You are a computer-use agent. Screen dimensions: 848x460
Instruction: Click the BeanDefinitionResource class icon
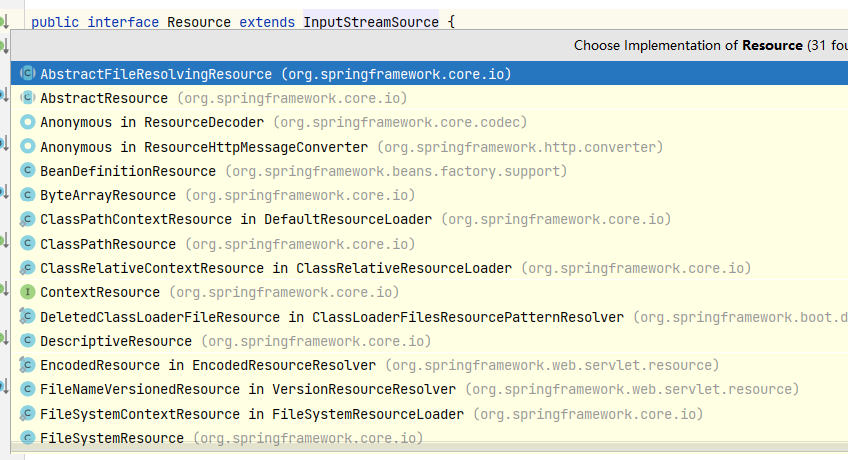(28, 170)
